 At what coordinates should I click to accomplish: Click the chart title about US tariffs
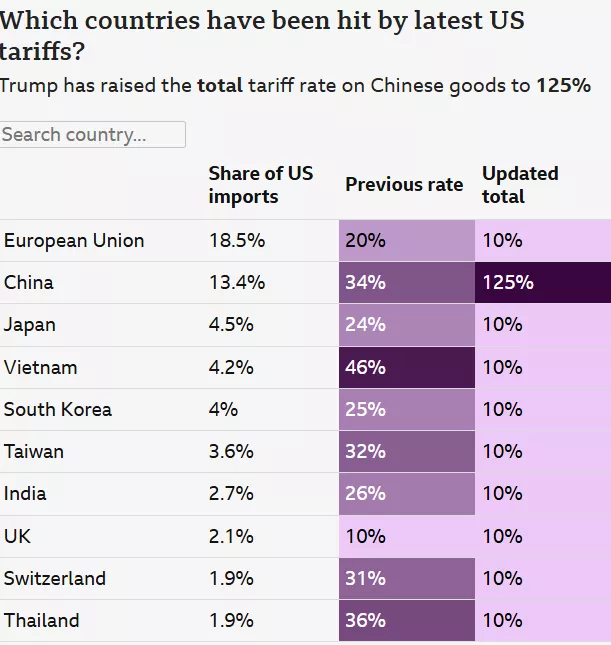(262, 35)
